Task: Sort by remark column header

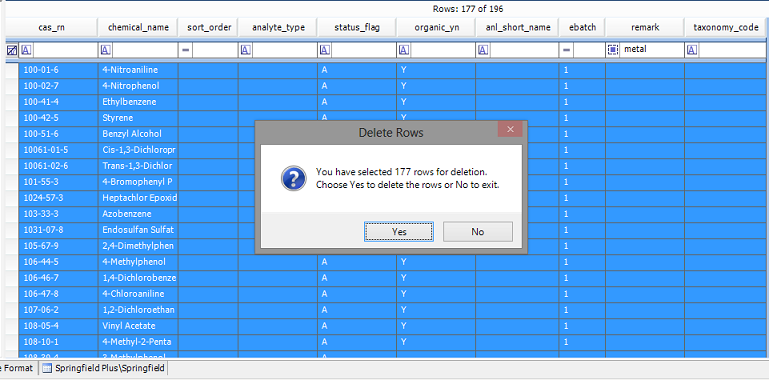Action: coord(645,27)
